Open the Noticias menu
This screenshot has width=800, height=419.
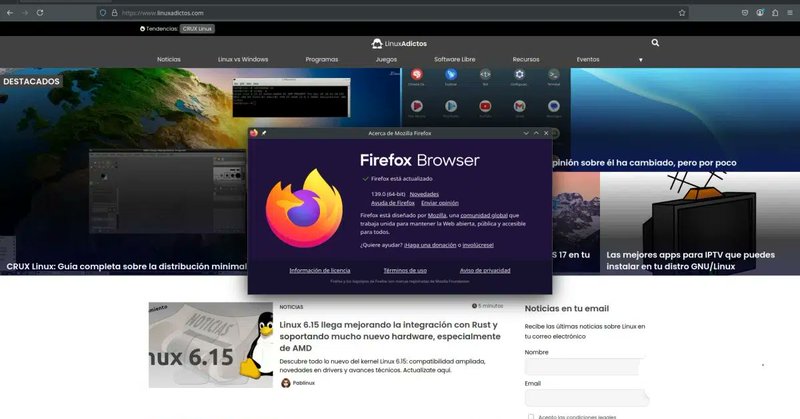tap(169, 59)
